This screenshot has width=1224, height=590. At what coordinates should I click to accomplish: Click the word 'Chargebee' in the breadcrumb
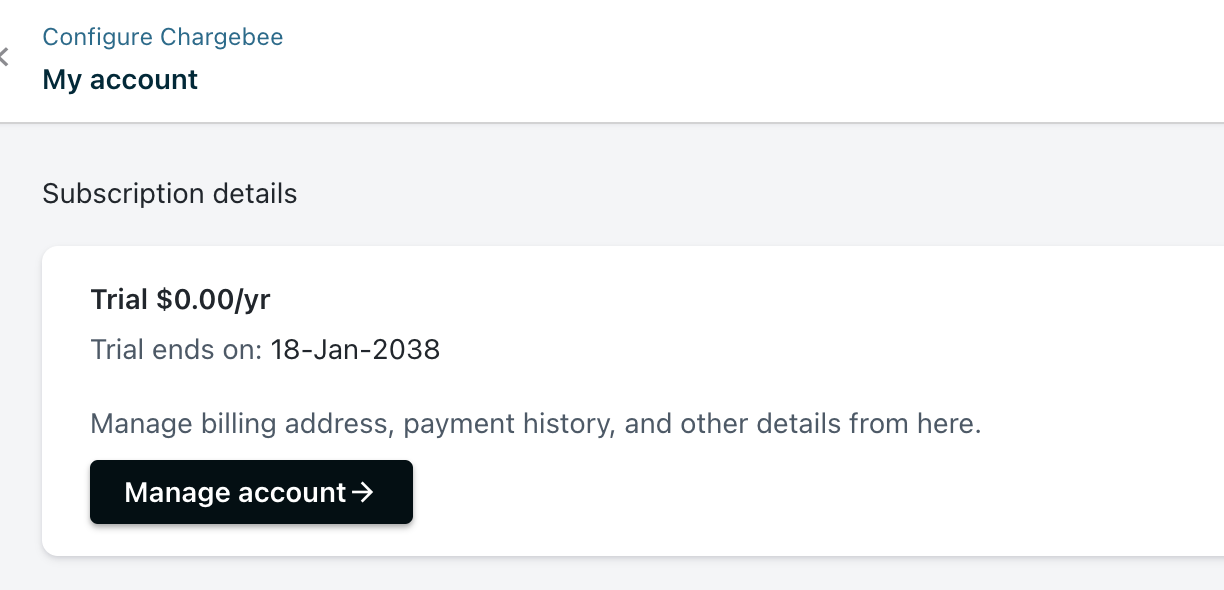point(222,38)
